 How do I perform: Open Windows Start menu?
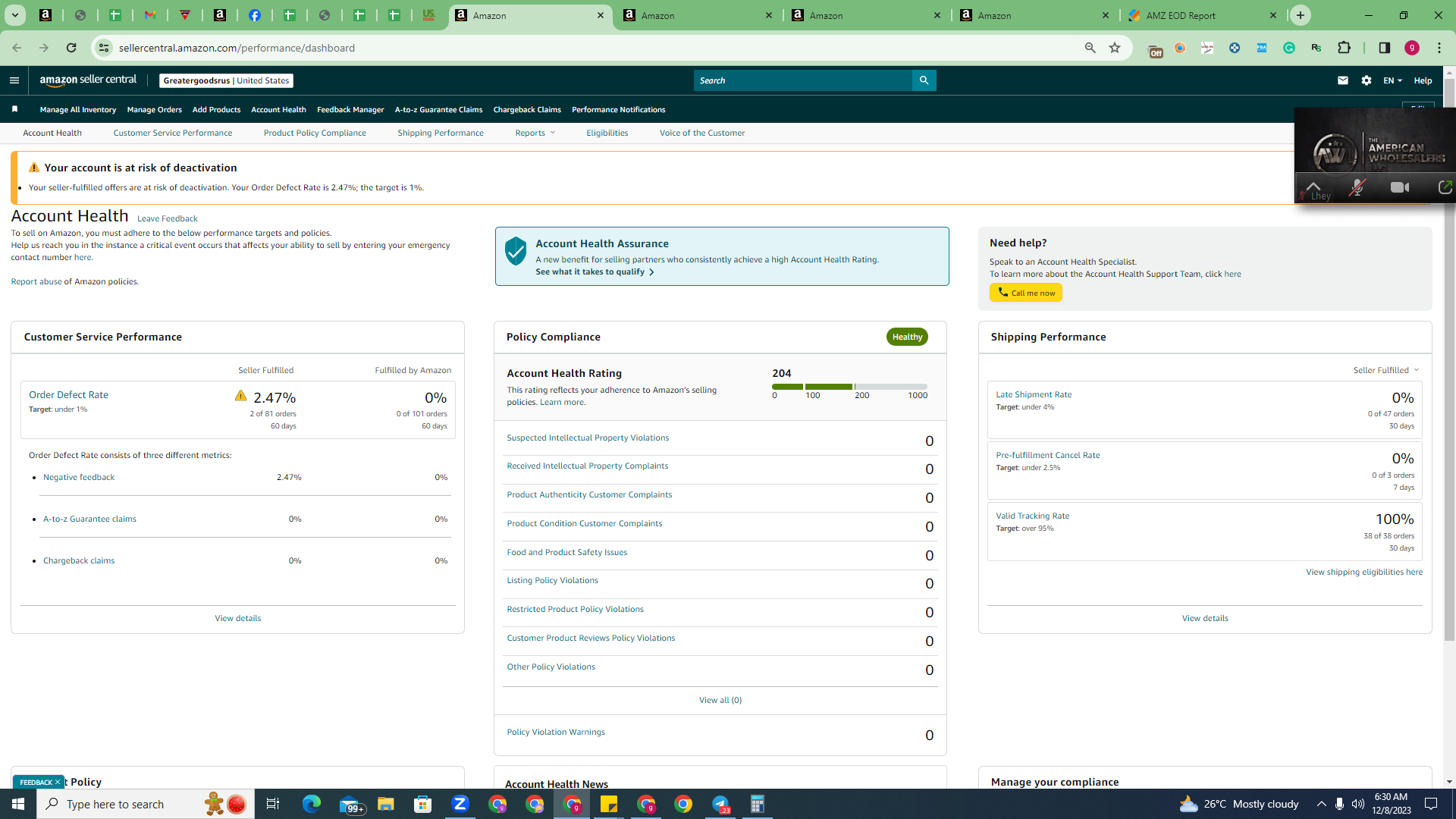pos(18,804)
